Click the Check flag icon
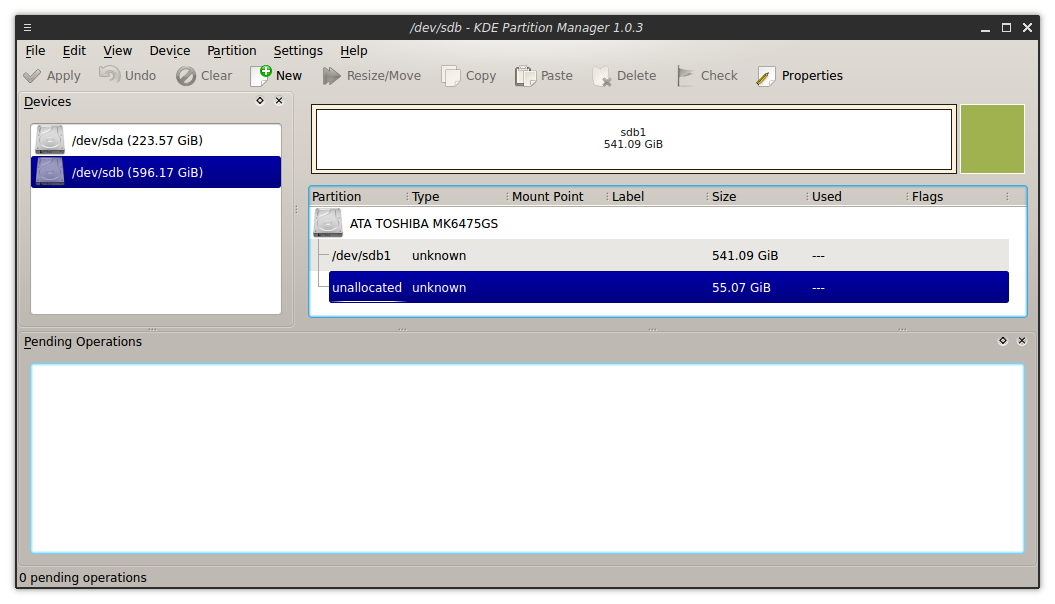 pyautogui.click(x=685, y=76)
